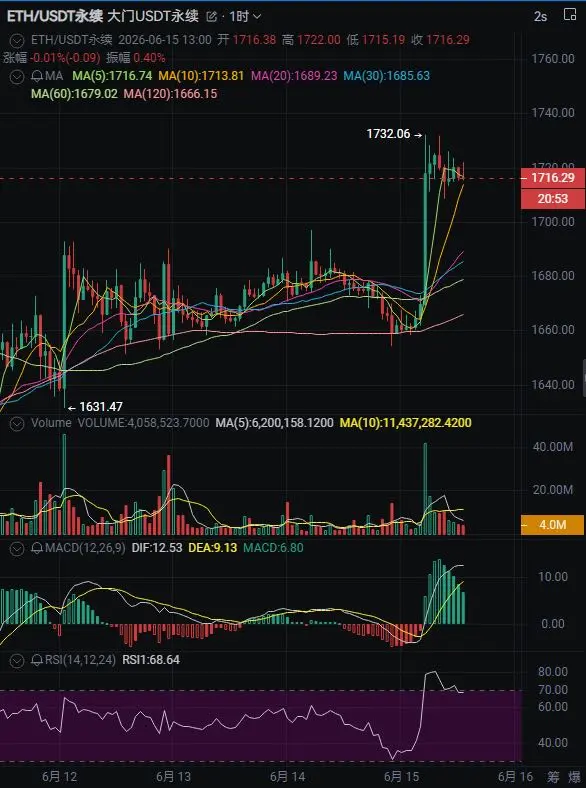Collapse the MACD(12,26,9) indicator panel

point(17,548)
